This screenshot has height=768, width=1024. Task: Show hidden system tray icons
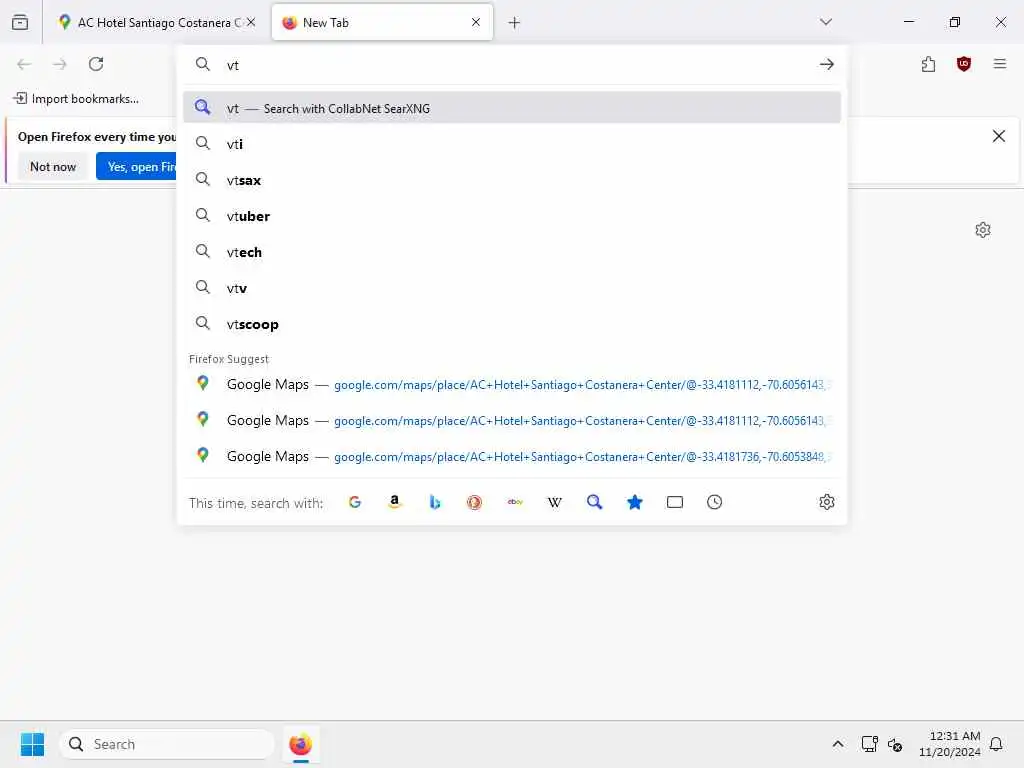(838, 744)
